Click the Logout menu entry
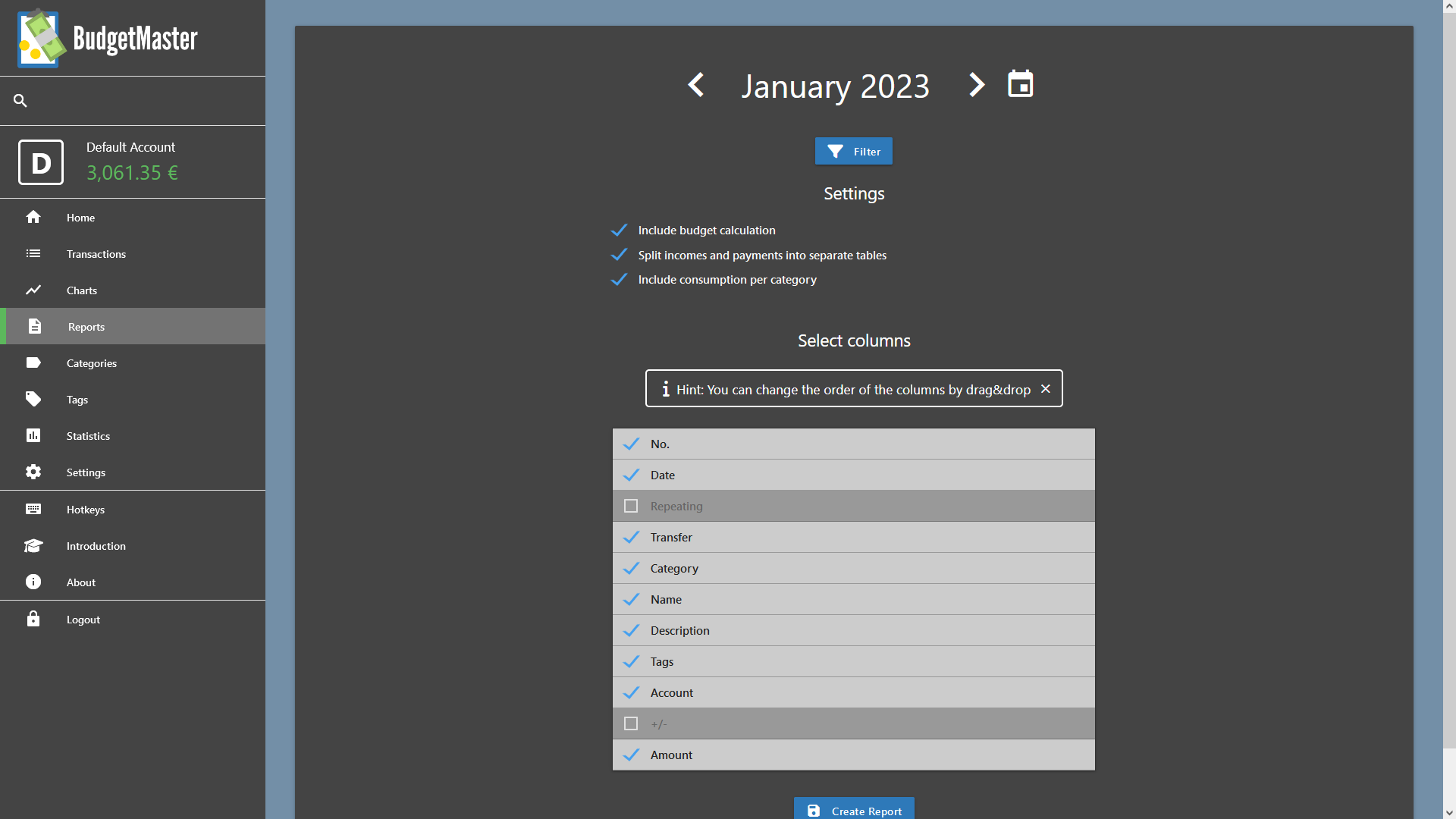This screenshot has height=819, width=1456. 133,619
